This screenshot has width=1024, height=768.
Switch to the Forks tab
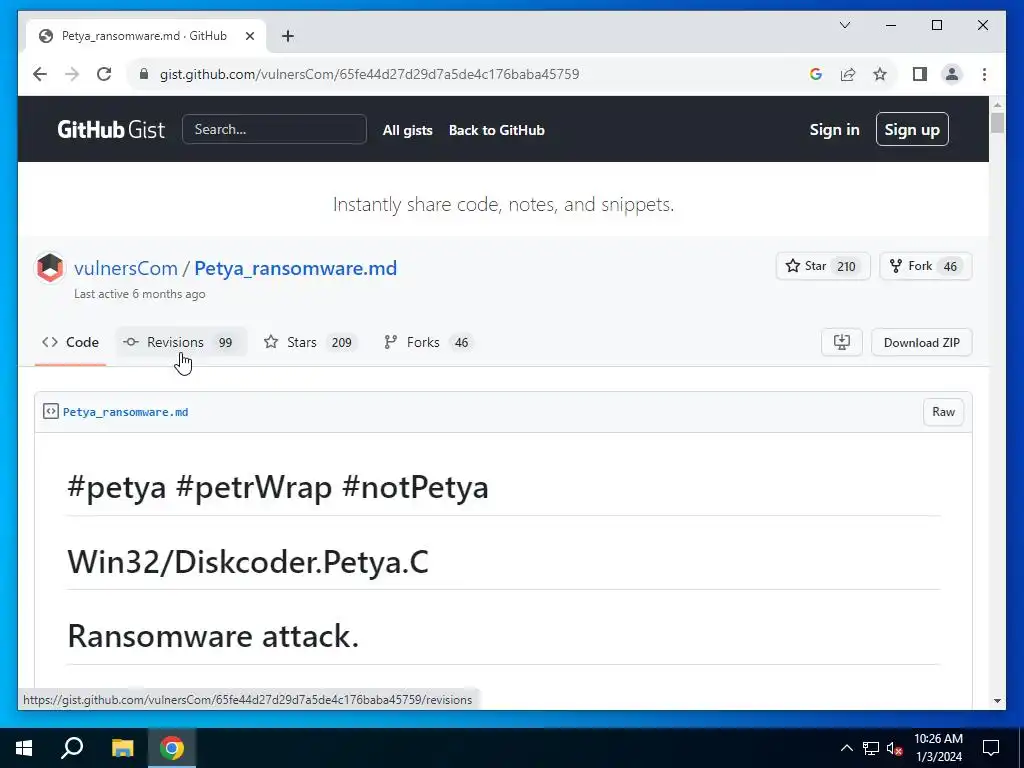(x=428, y=342)
